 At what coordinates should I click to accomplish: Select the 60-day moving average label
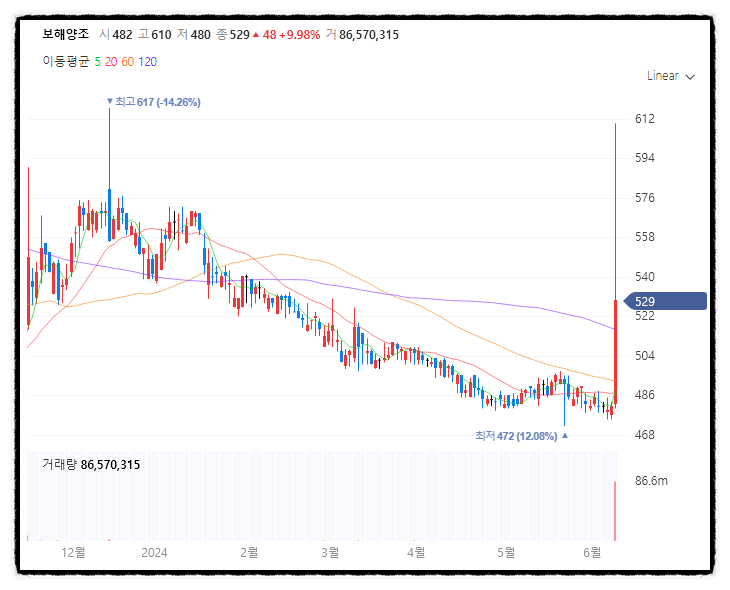point(128,61)
